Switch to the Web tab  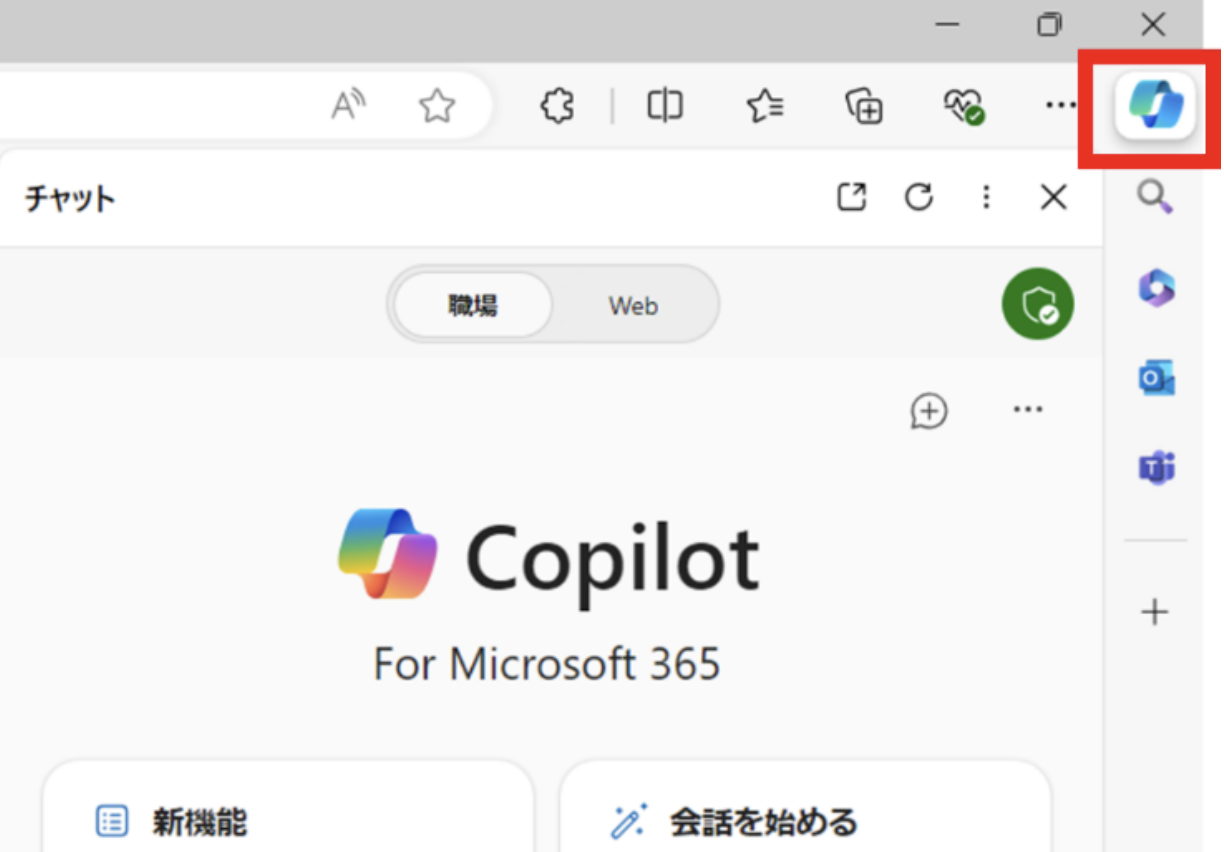click(x=633, y=305)
